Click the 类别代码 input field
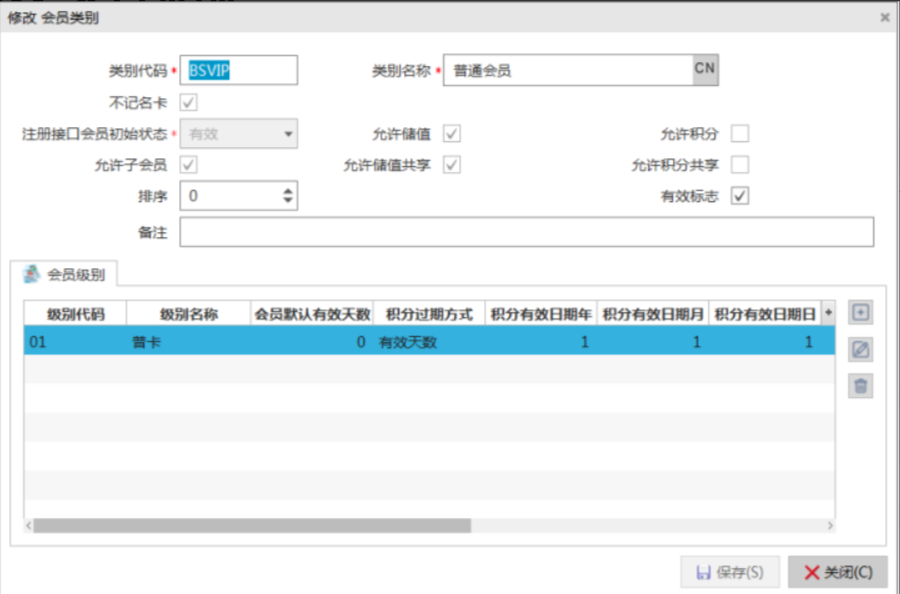Image resolution: width=900 pixels, height=594 pixels. [x=239, y=71]
